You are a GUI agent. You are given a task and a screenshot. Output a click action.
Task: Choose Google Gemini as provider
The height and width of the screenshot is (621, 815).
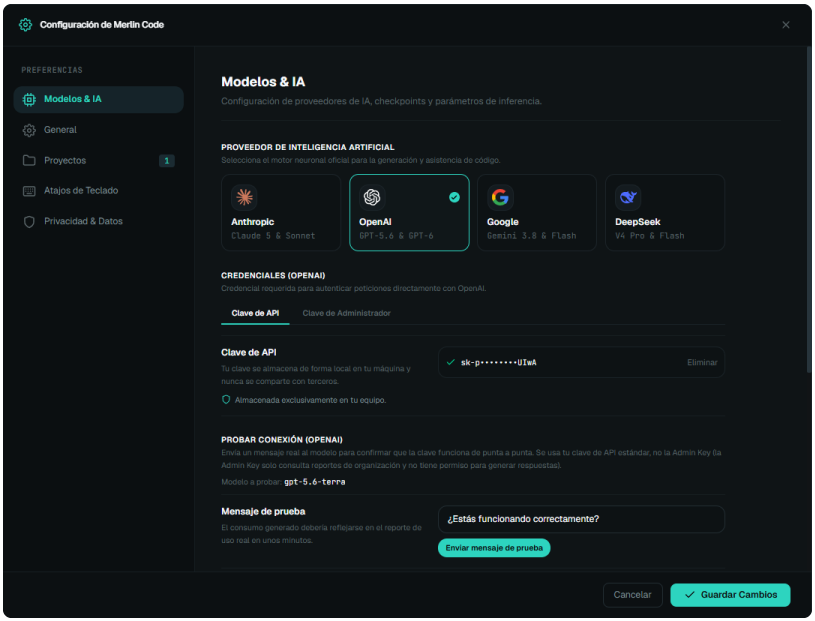(x=537, y=213)
